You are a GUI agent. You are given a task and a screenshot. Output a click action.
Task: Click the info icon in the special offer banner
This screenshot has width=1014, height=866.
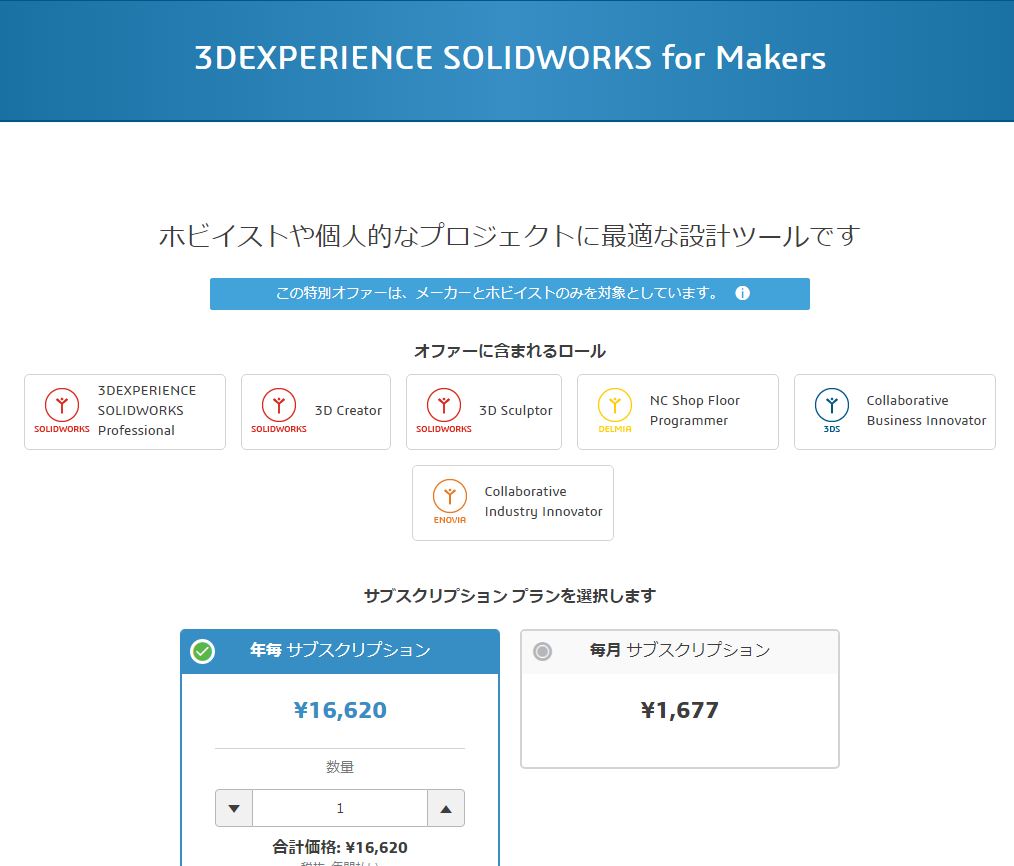click(742, 293)
